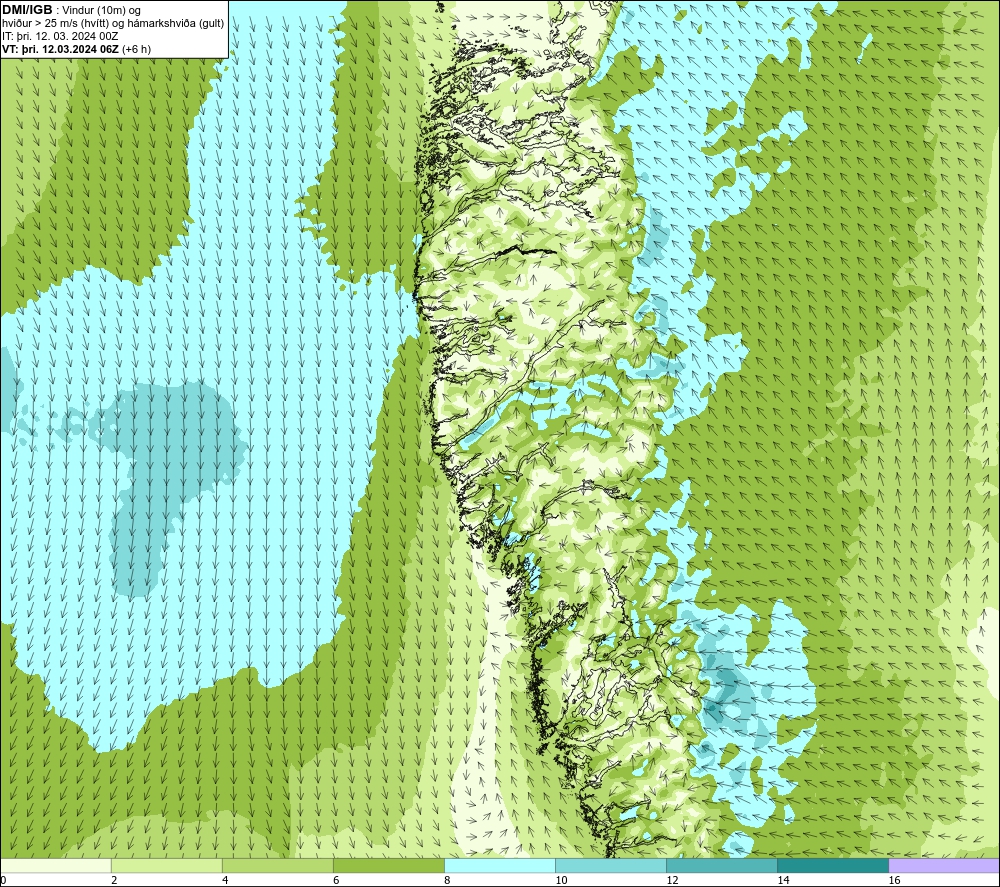
Task: Click the legend scale label "14"
Action: click(x=783, y=881)
